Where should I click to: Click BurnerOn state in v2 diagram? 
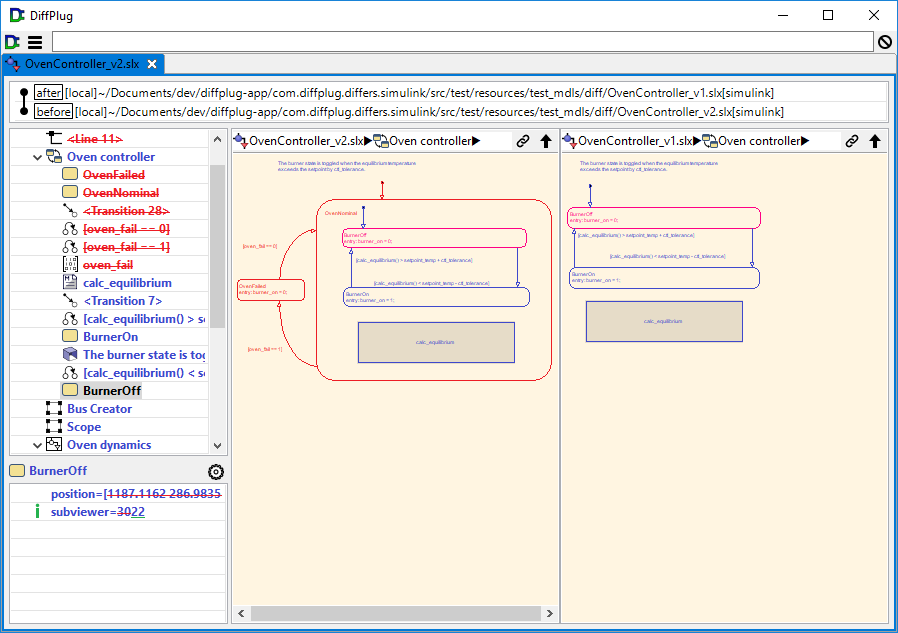pos(436,297)
